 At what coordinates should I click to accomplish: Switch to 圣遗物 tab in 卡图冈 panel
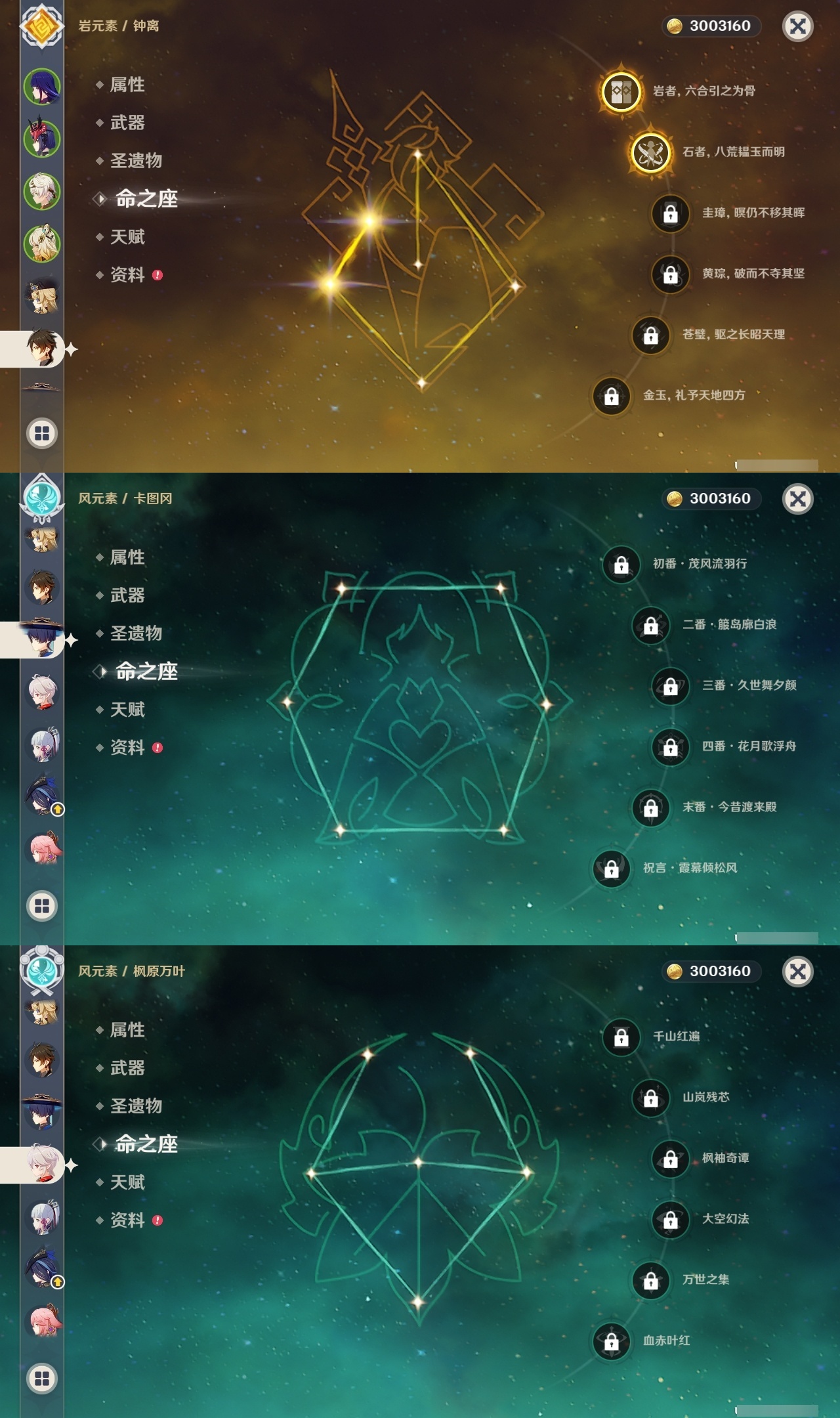[136, 634]
